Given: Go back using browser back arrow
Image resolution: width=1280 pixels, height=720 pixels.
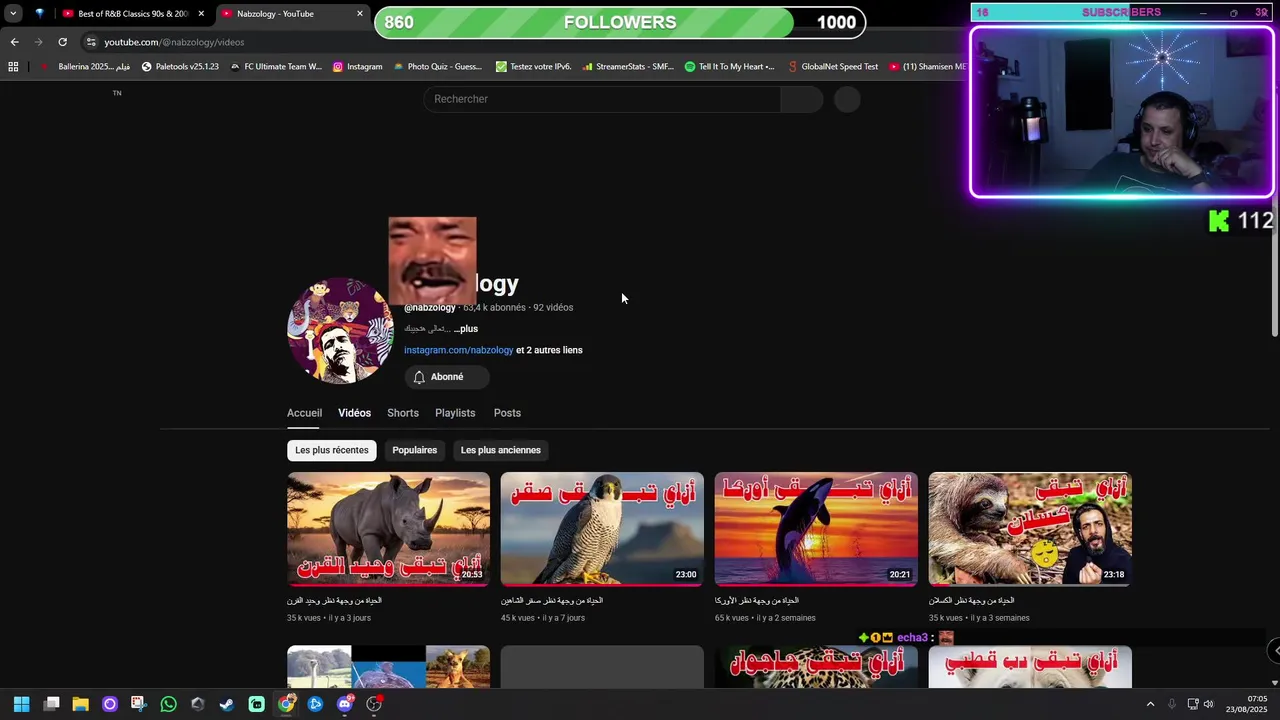Looking at the screenshot, I should click(x=14, y=42).
